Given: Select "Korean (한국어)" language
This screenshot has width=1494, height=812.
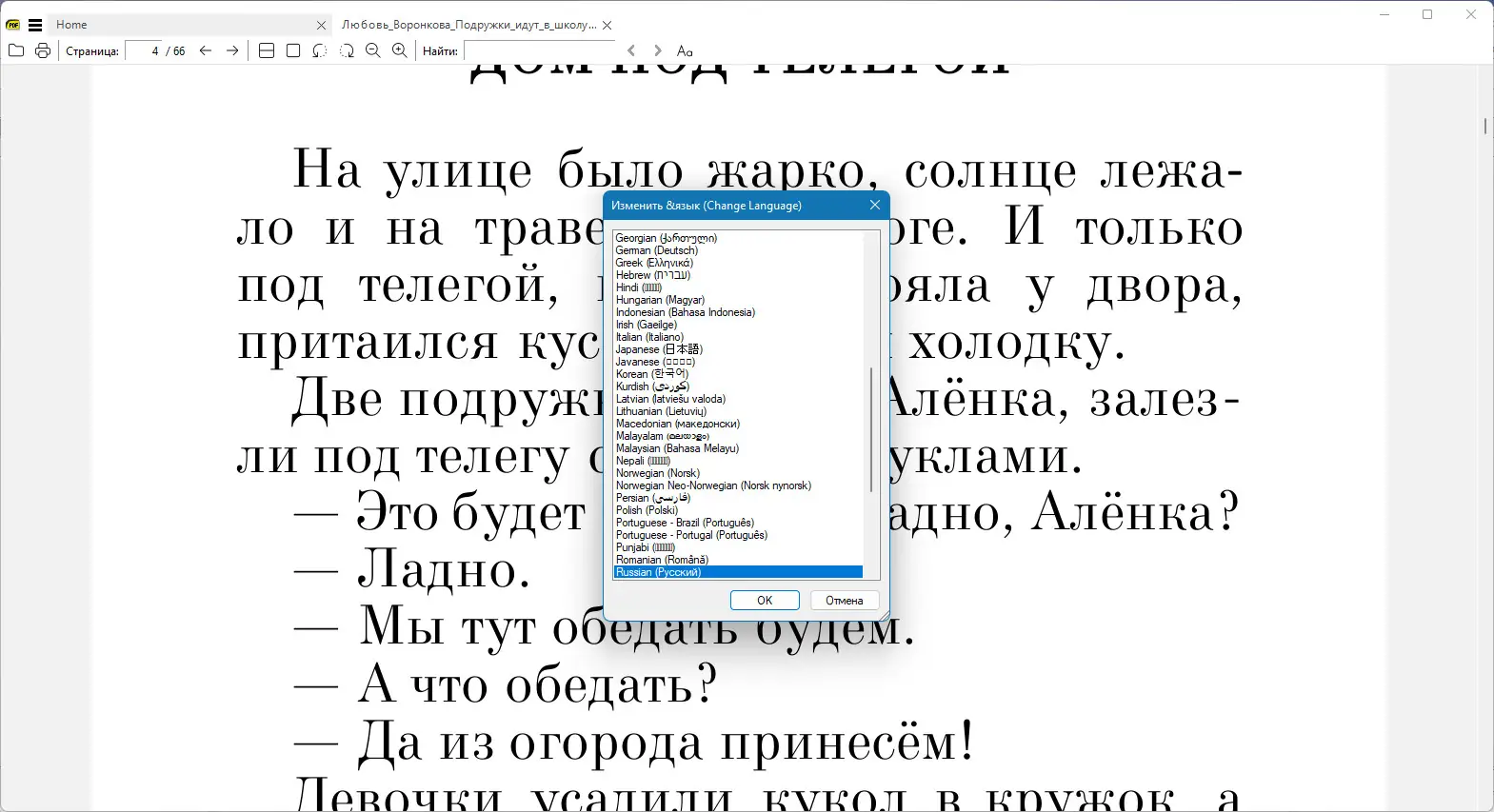Looking at the screenshot, I should 737,374.
